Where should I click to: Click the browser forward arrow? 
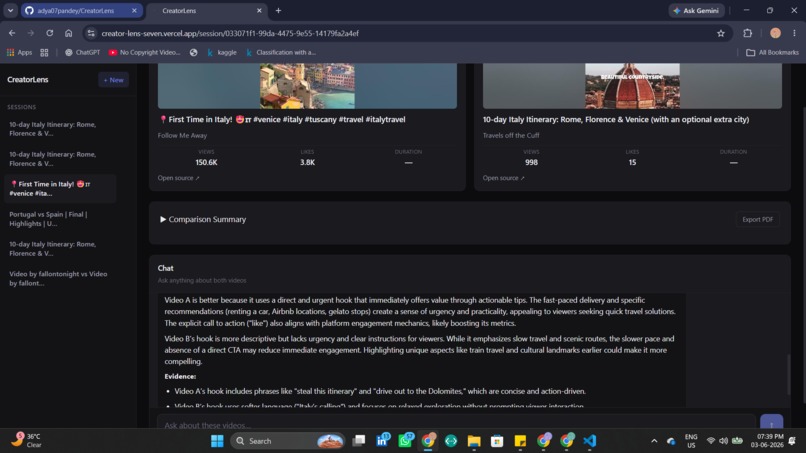tap(31, 33)
